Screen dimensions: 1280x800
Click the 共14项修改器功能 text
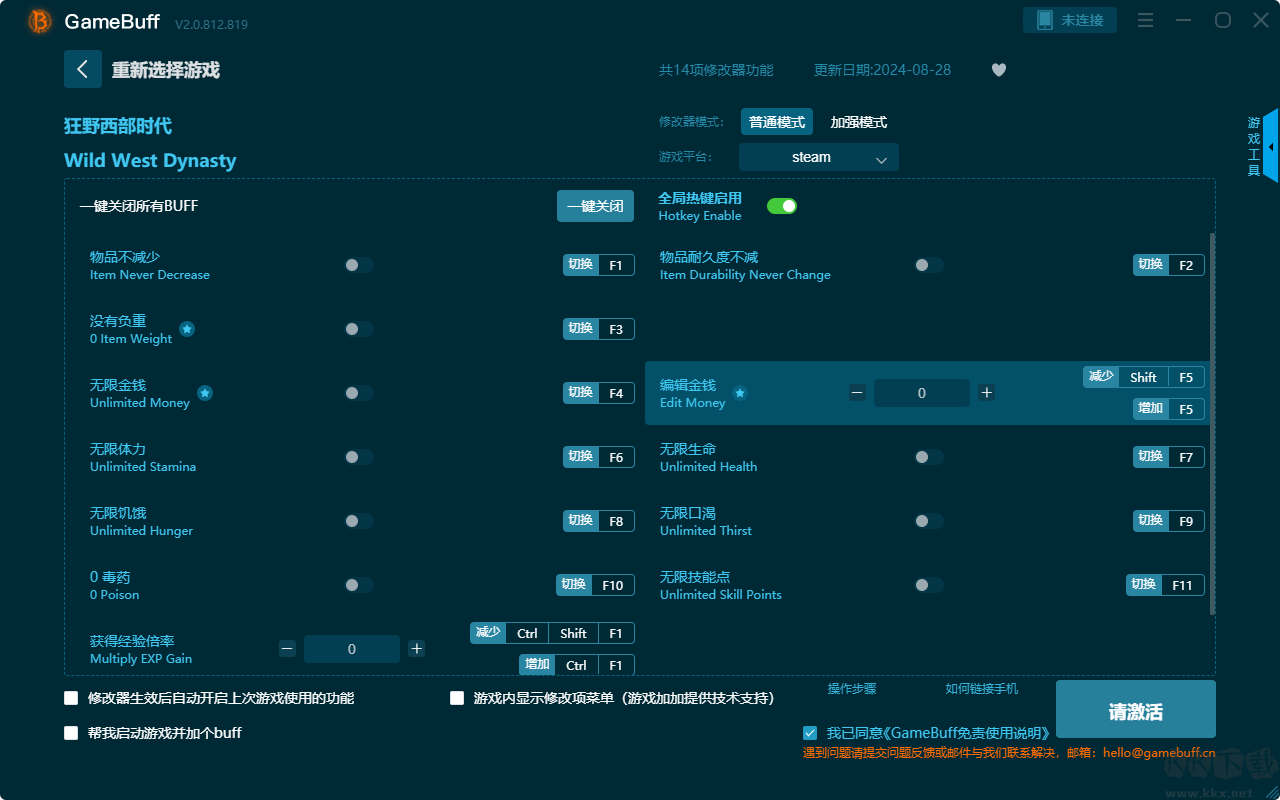point(716,70)
